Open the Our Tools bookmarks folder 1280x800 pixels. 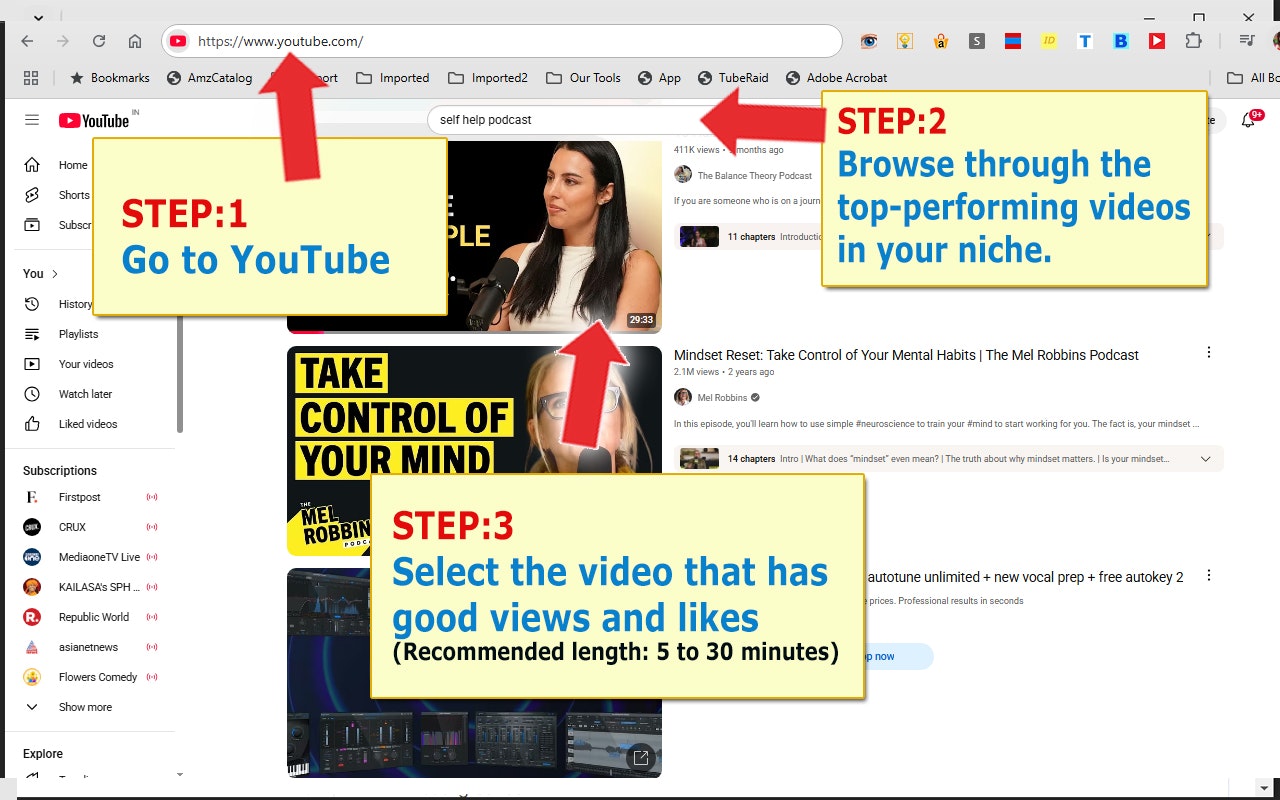[x=583, y=78]
